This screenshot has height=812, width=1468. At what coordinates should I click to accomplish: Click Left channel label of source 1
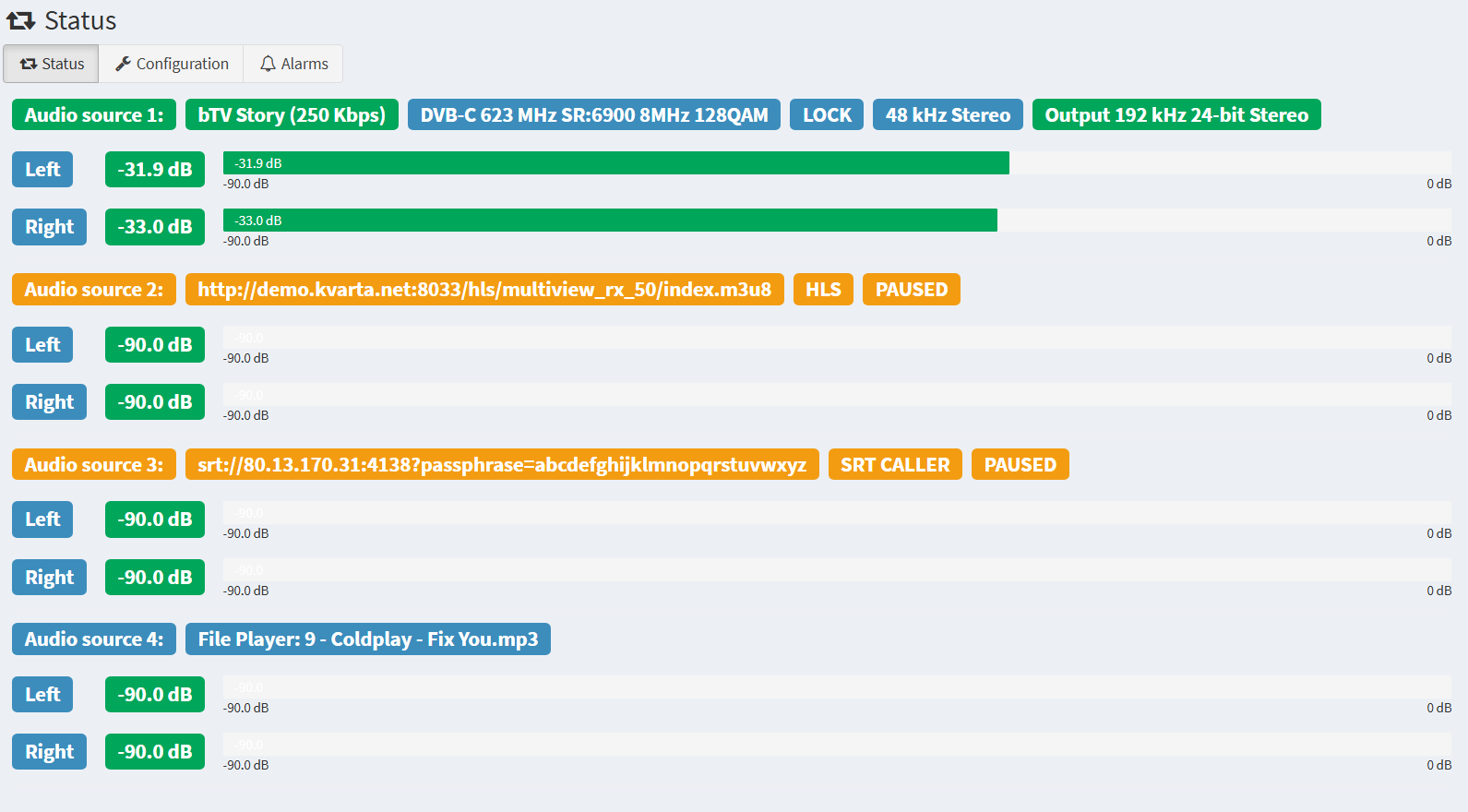pyautogui.click(x=42, y=170)
